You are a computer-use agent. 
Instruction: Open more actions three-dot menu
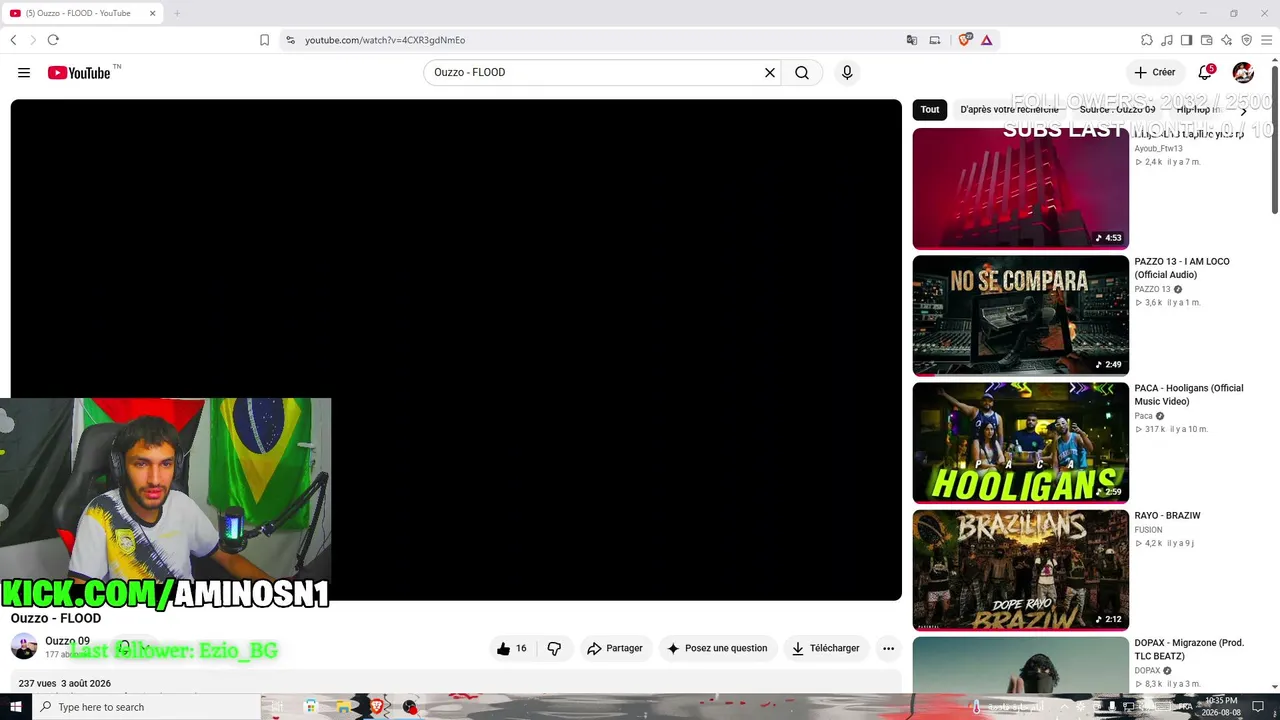[888, 648]
